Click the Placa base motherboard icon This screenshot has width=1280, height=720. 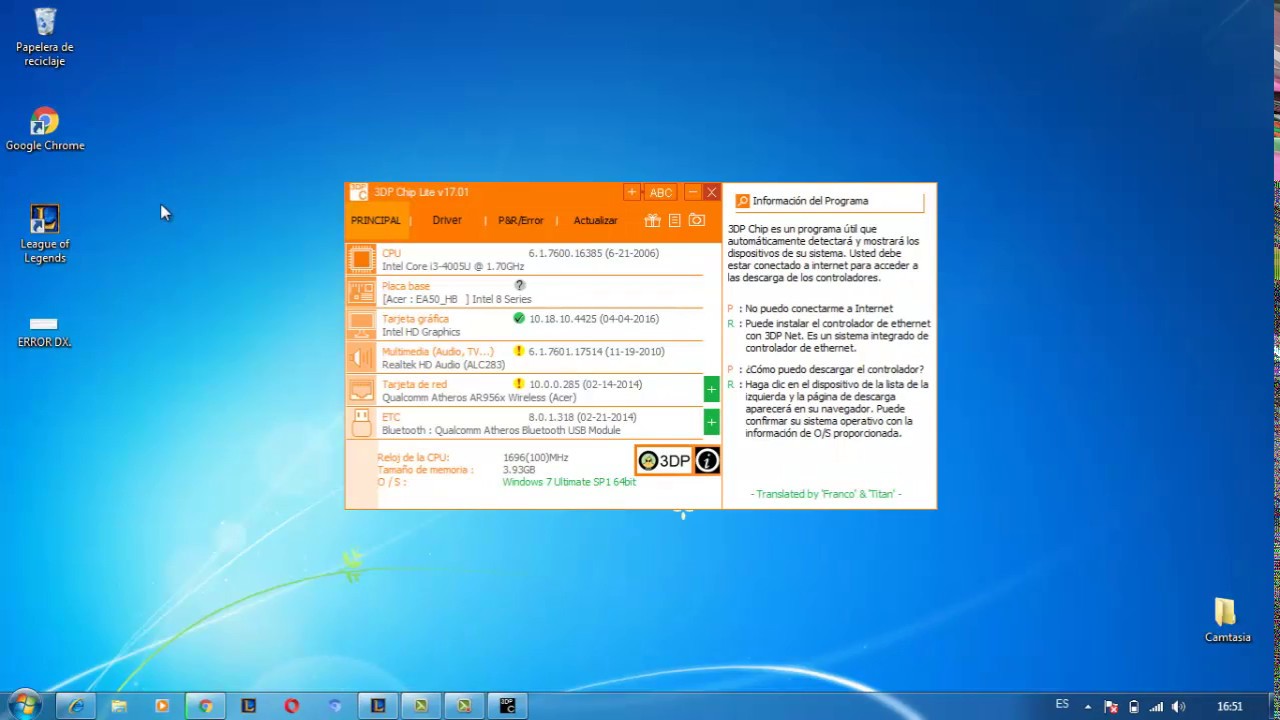(361, 292)
